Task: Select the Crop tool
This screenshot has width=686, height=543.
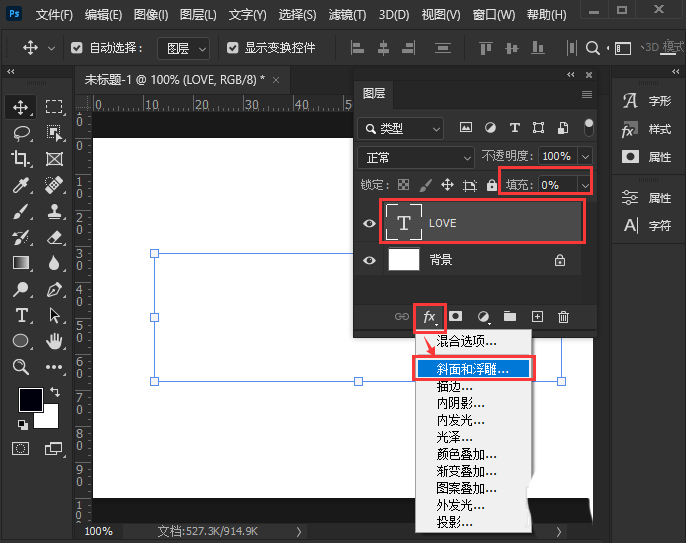Action: coord(21,159)
